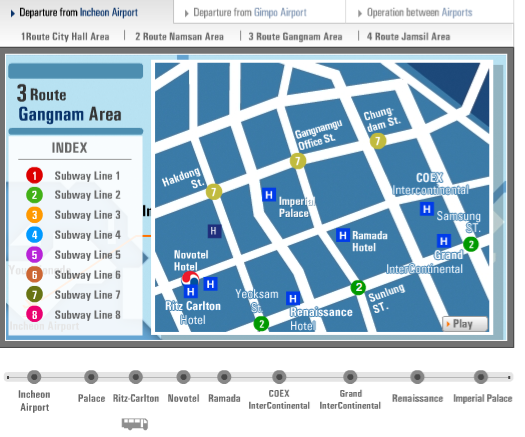Click line 7 marker at Chungdam St.
The image size is (525, 437).
[x=378, y=141]
